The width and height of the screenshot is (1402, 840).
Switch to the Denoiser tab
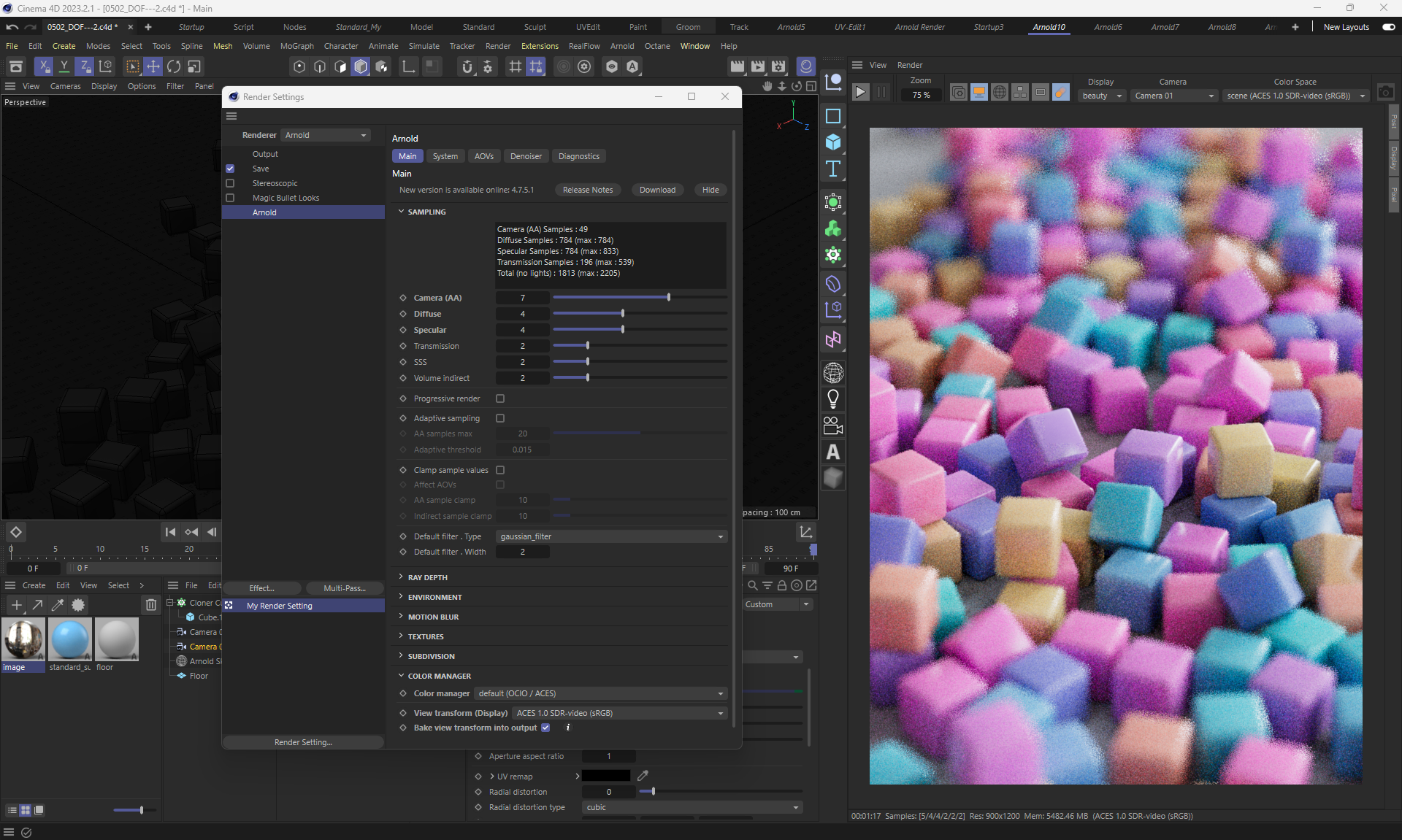[x=526, y=156]
